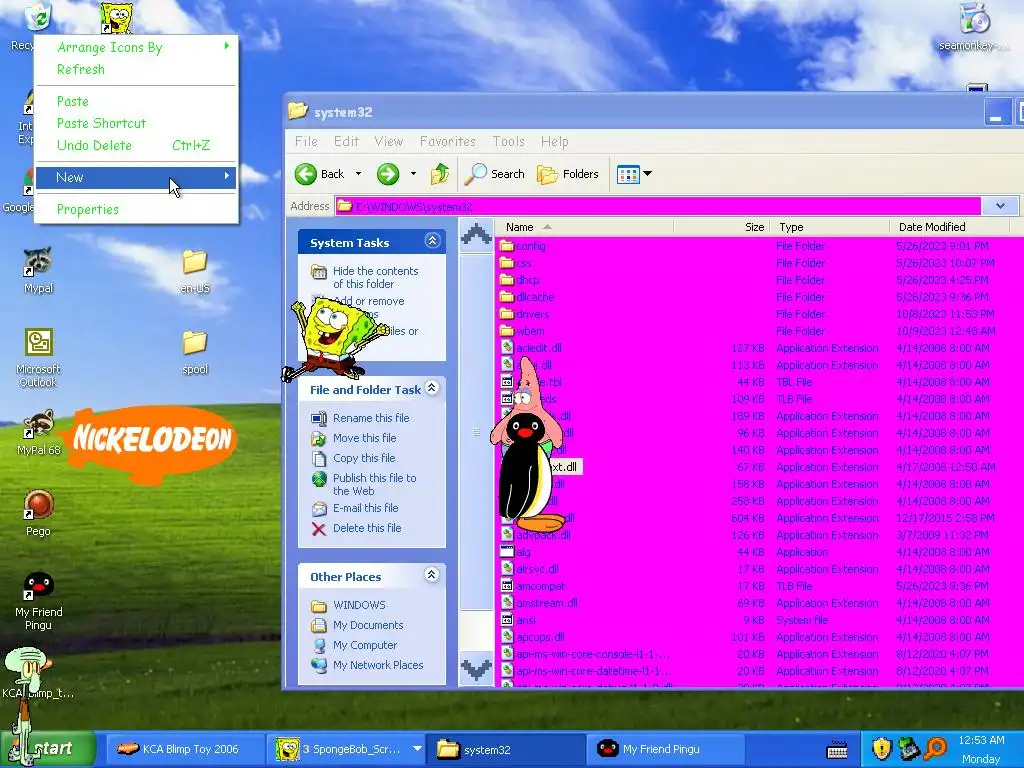The height and width of the screenshot is (768, 1024).
Task: Select the spool folder on desktop
Action: click(195, 343)
